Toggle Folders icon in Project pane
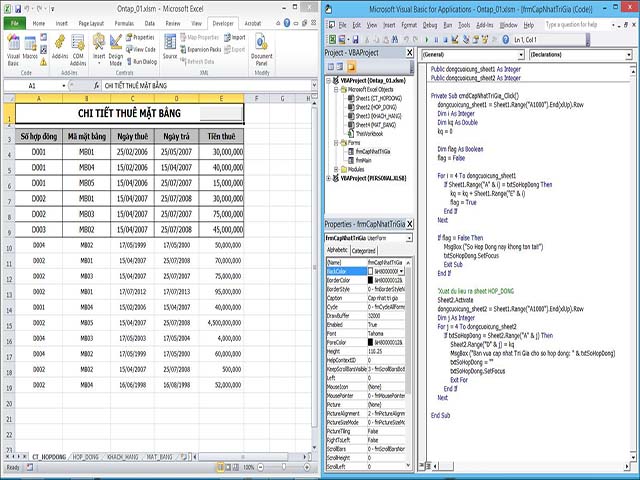This screenshot has height=480, width=640. [351, 67]
